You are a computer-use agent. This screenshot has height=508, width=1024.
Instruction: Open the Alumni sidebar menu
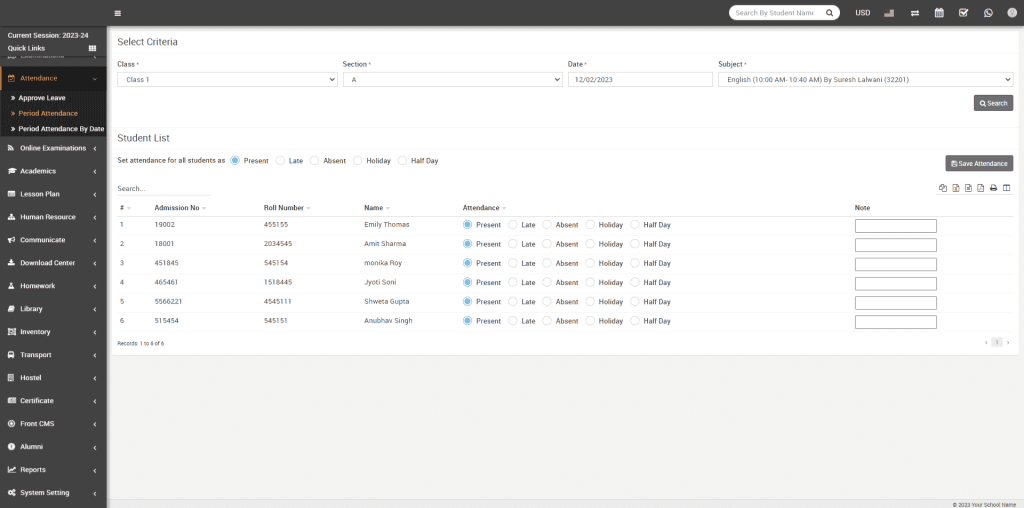pos(53,447)
